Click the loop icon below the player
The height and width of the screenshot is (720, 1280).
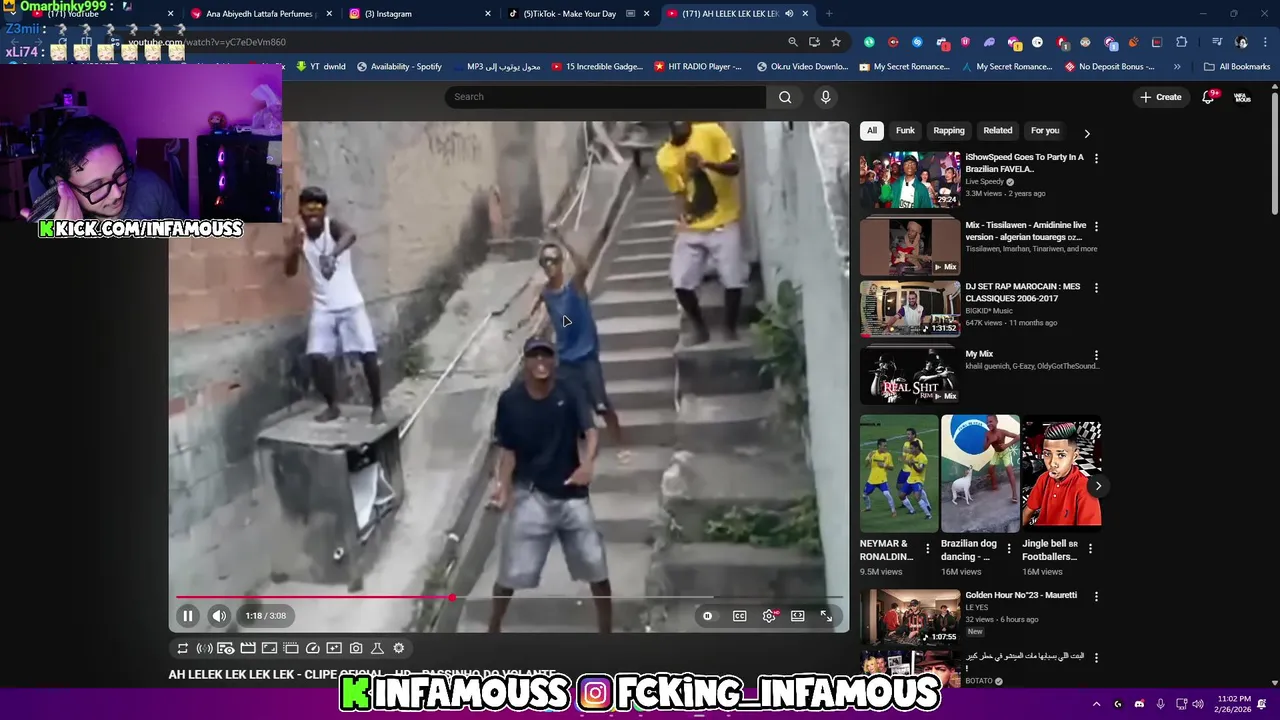coord(183,648)
